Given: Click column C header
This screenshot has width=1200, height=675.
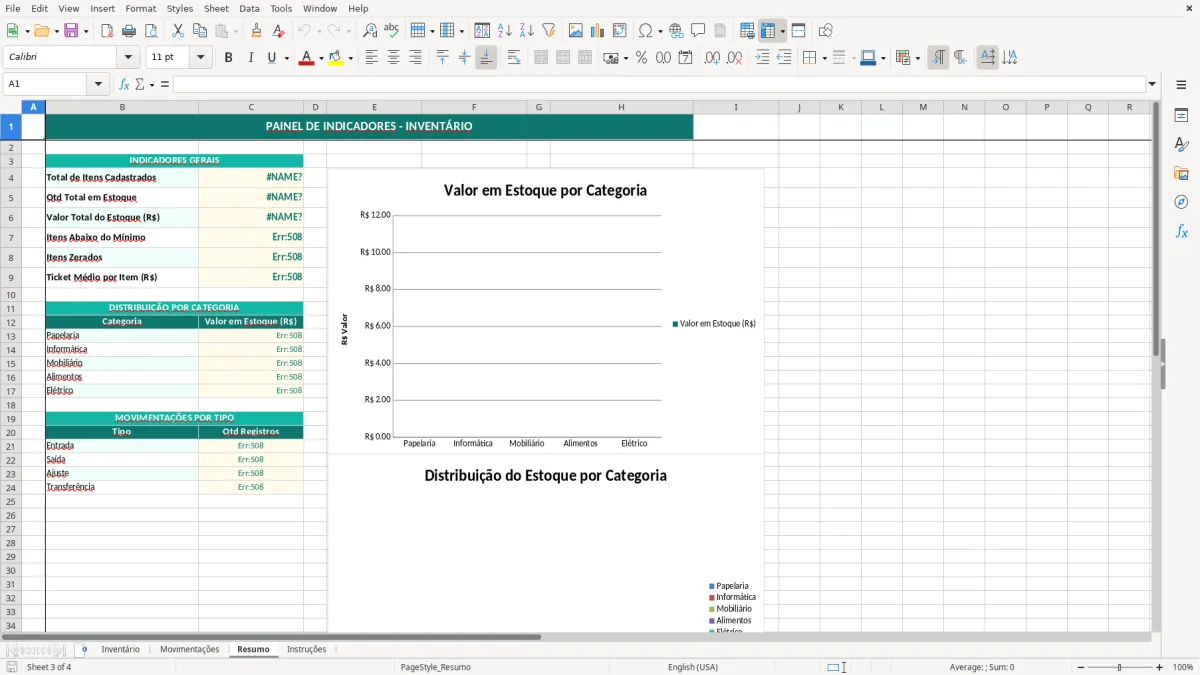Looking at the screenshot, I should pyautogui.click(x=251, y=107).
